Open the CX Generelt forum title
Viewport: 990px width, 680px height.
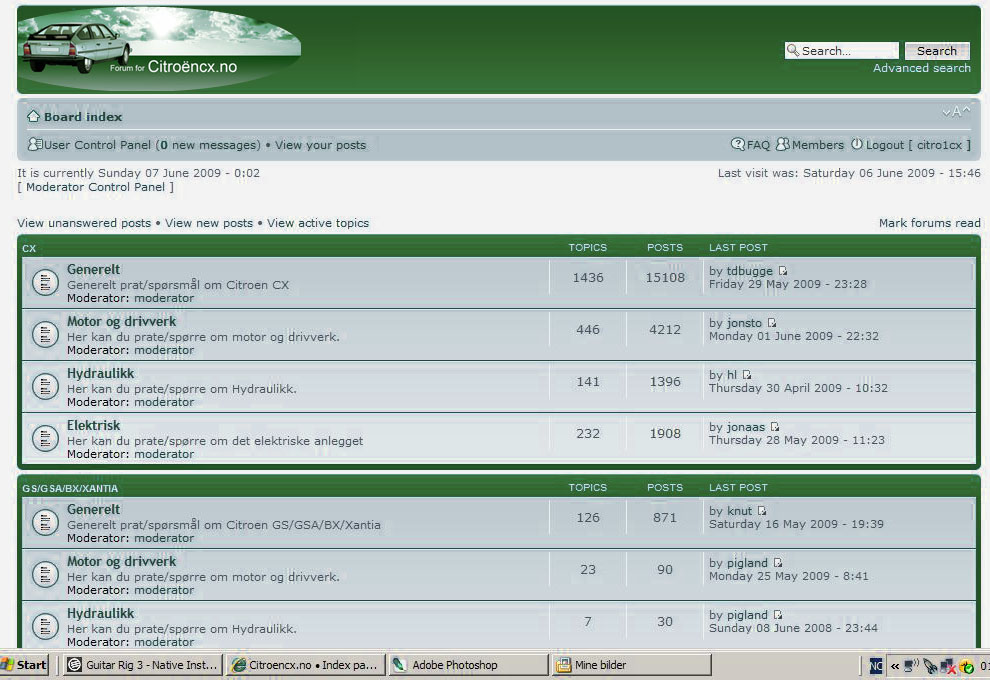pyautogui.click(x=93, y=270)
